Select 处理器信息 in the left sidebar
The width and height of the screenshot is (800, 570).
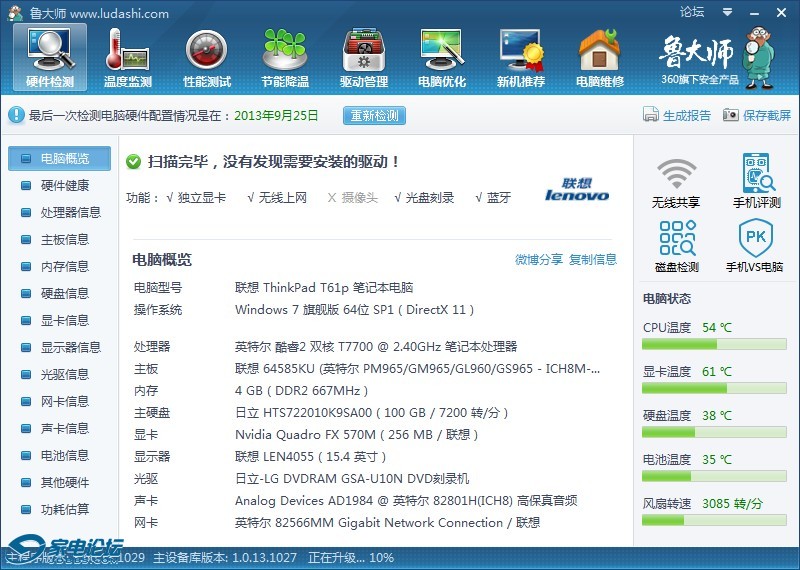[70, 212]
